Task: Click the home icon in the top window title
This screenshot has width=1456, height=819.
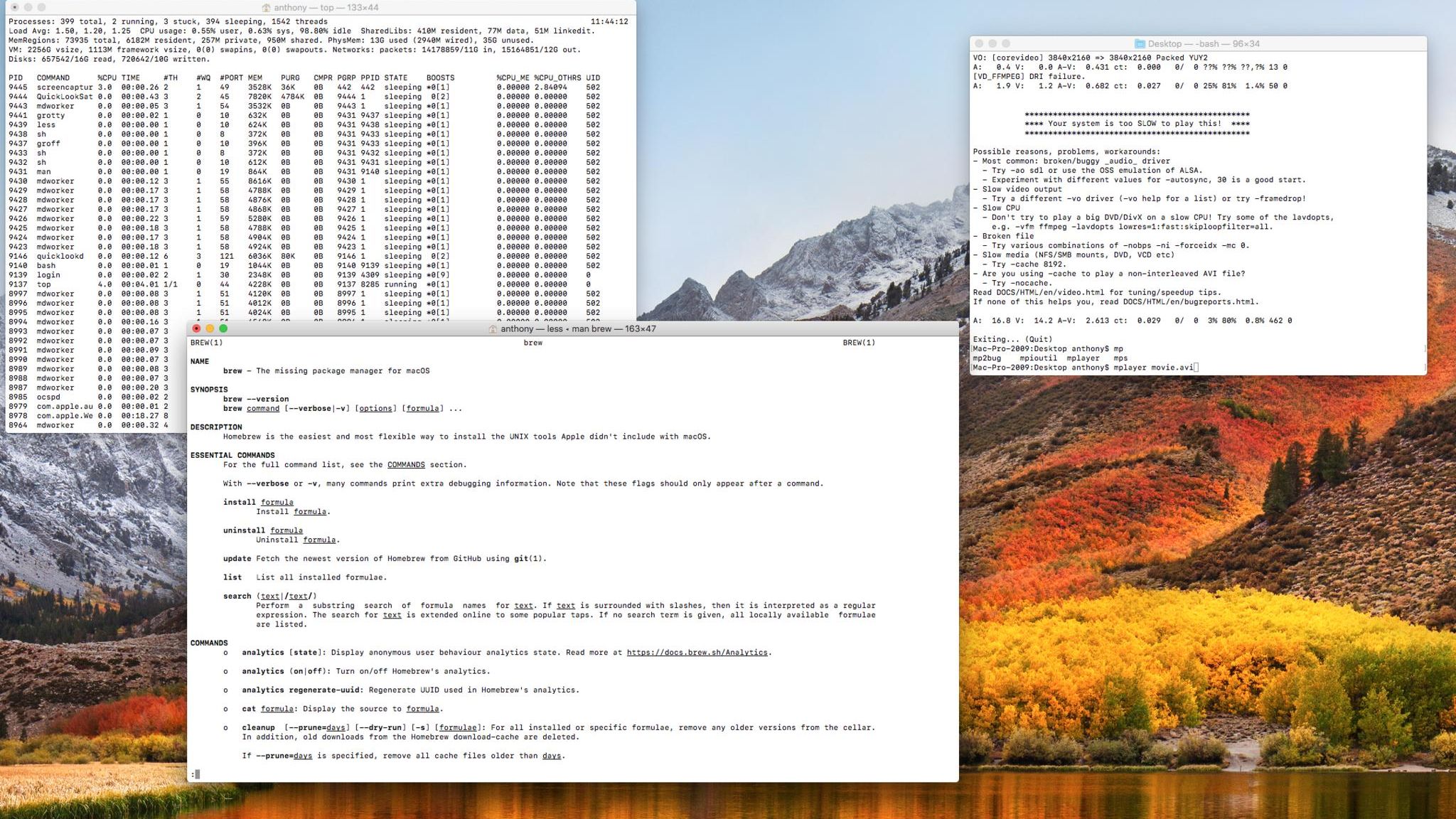Action: (266, 8)
